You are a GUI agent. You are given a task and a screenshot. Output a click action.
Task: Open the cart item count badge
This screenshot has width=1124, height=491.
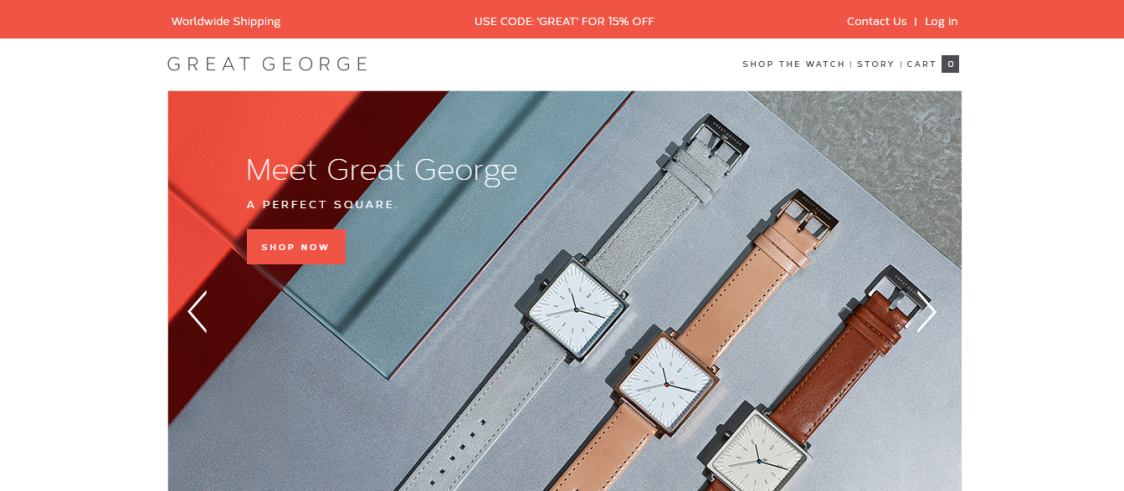950,64
